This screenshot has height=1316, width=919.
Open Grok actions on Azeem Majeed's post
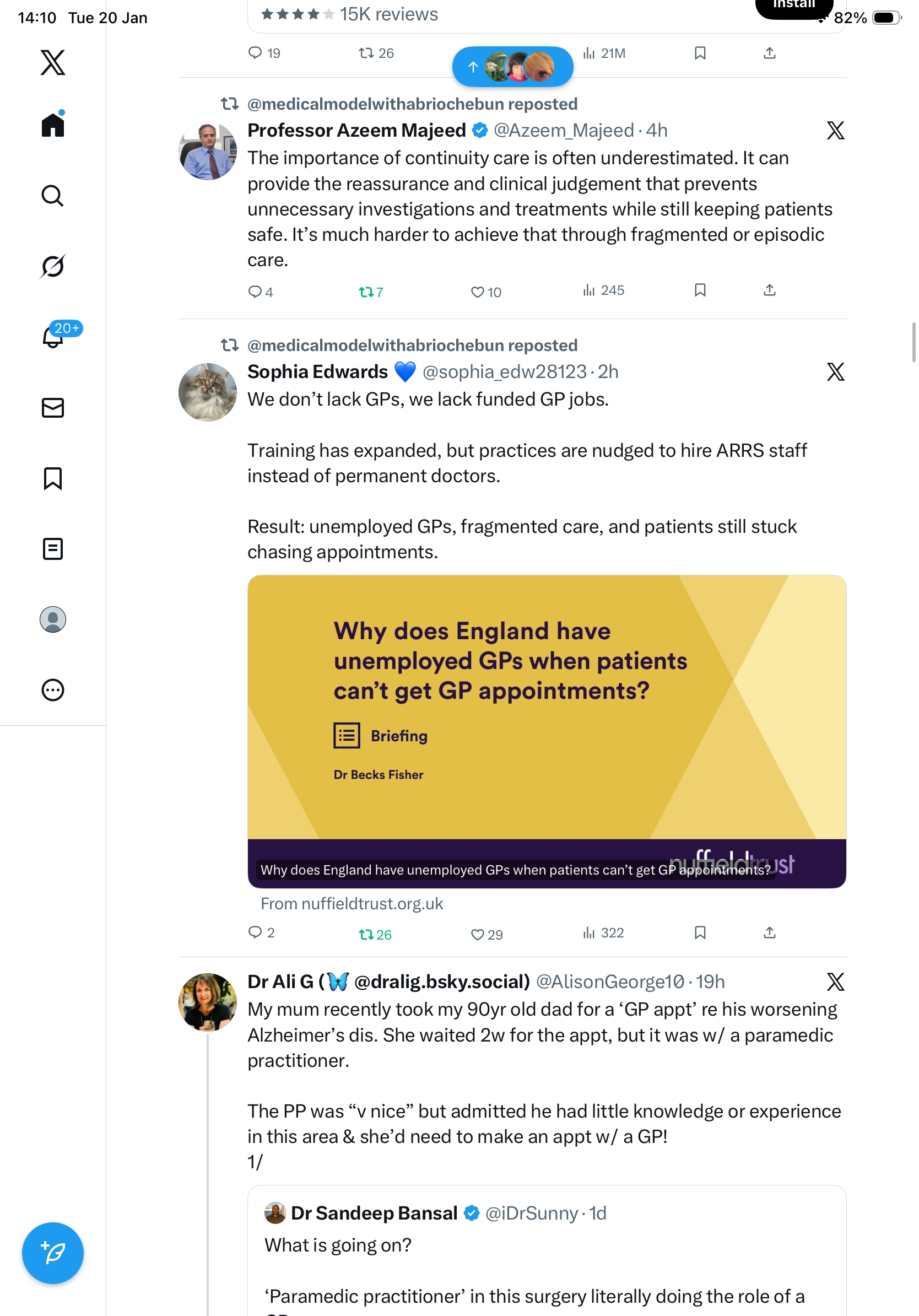(835, 131)
